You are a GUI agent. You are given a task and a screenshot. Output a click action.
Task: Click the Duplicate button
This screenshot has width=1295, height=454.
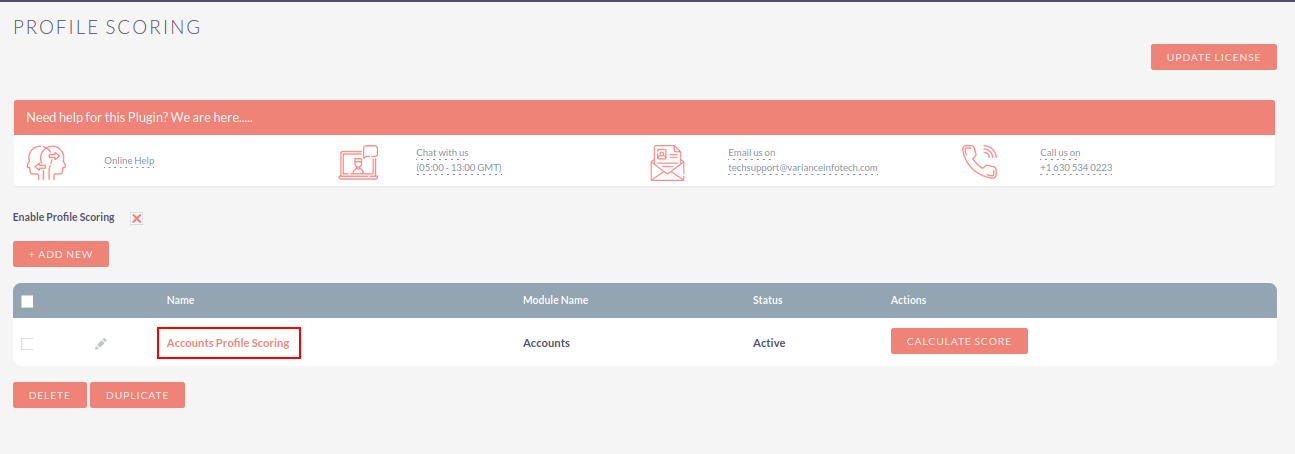tap(138, 395)
